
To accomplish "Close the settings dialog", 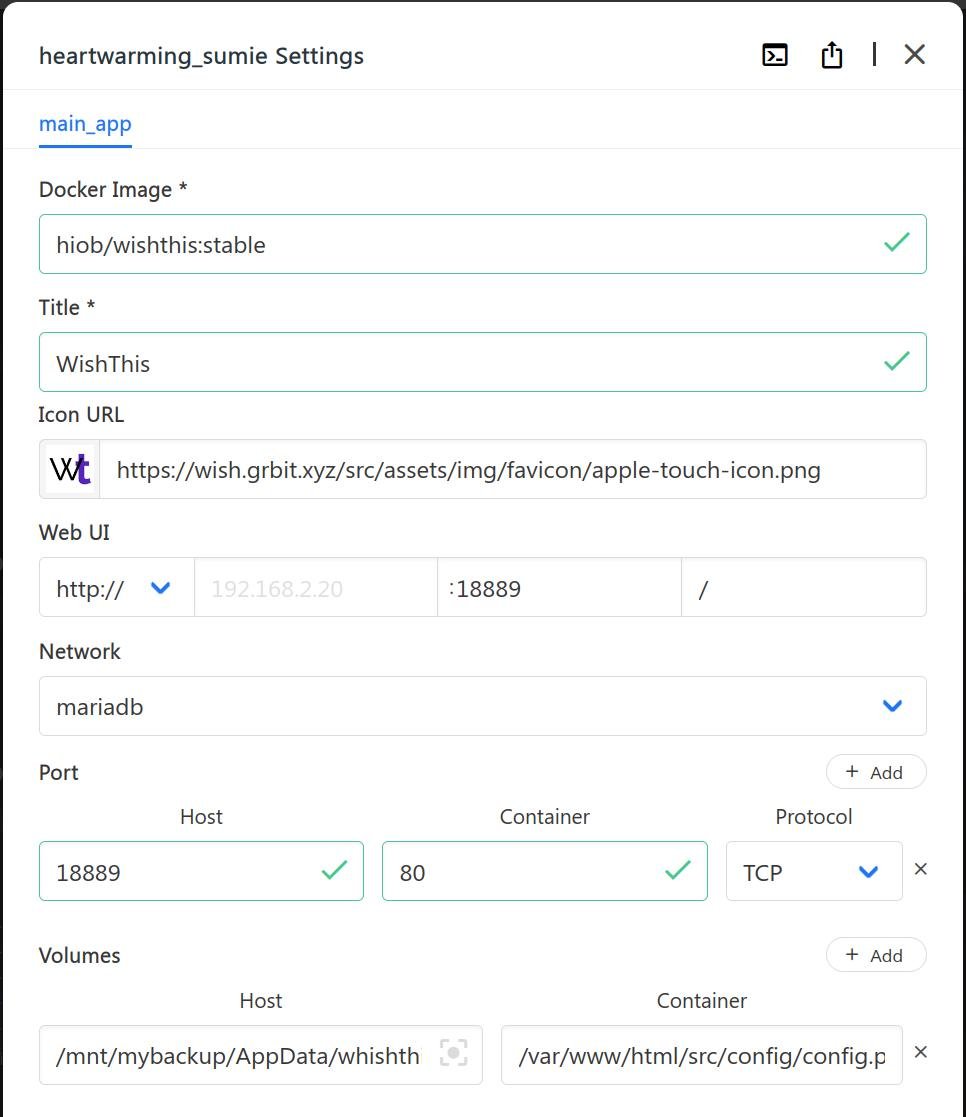I will click(x=914, y=55).
